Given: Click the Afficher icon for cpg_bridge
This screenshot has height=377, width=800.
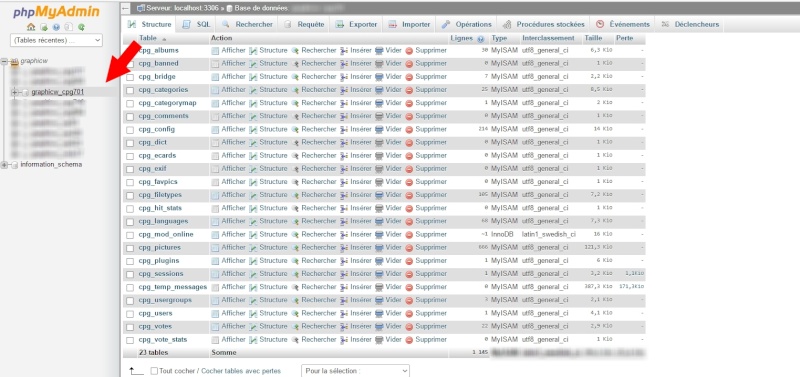Looking at the screenshot, I should pos(215,77).
